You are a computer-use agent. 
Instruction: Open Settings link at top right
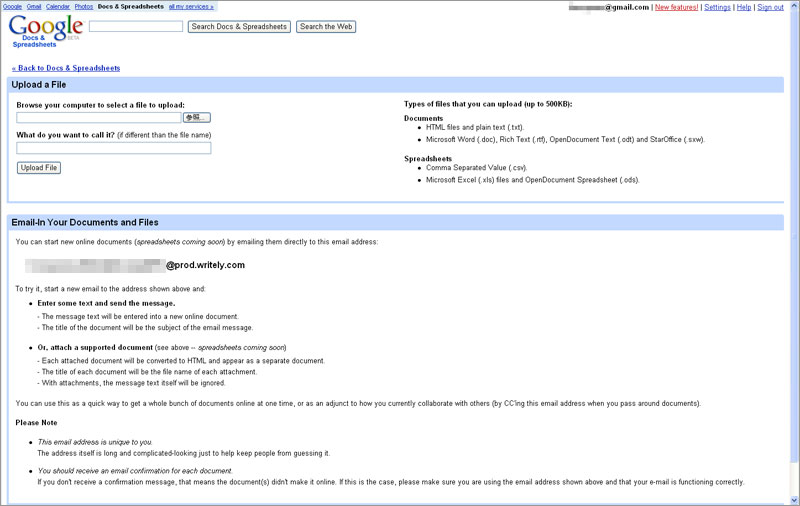coord(717,7)
